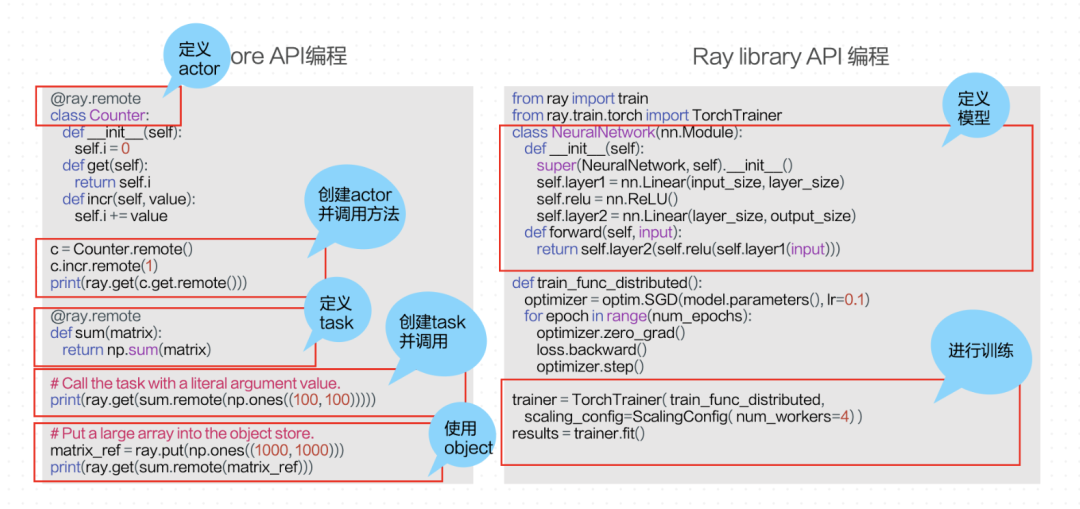The width and height of the screenshot is (1080, 509).
Task: Click the class NeuralNetwork(nn.Module) line
Action: point(627,132)
